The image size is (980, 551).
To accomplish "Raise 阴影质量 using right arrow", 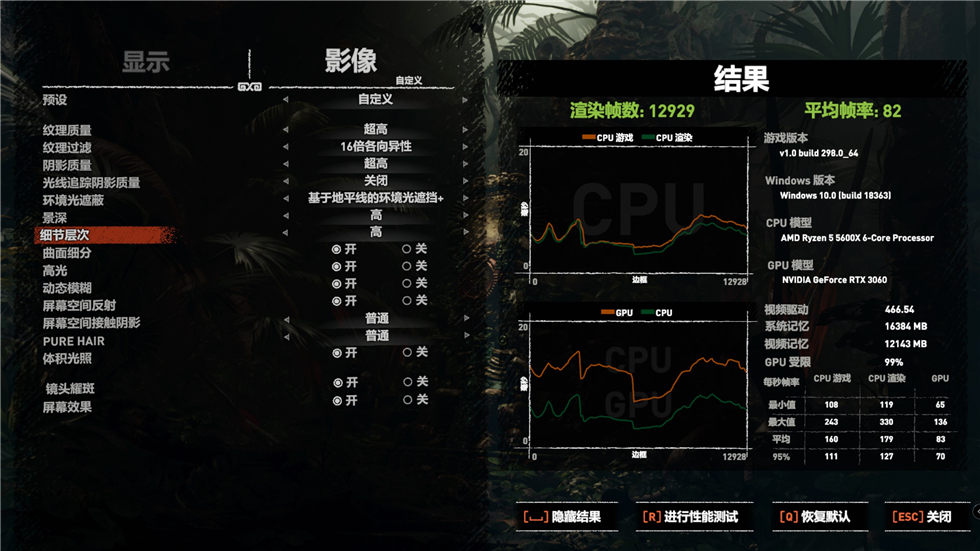I will (x=465, y=164).
